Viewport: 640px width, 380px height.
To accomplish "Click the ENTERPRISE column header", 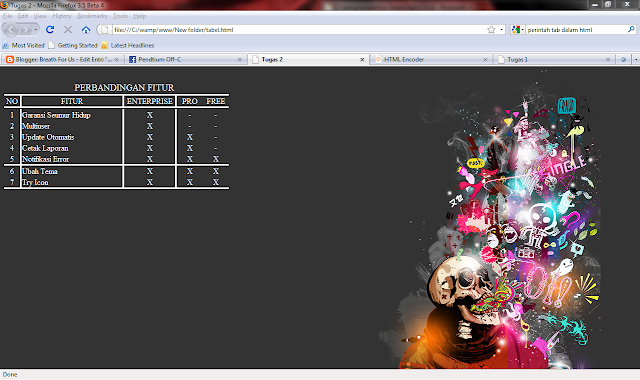I will 149,101.
